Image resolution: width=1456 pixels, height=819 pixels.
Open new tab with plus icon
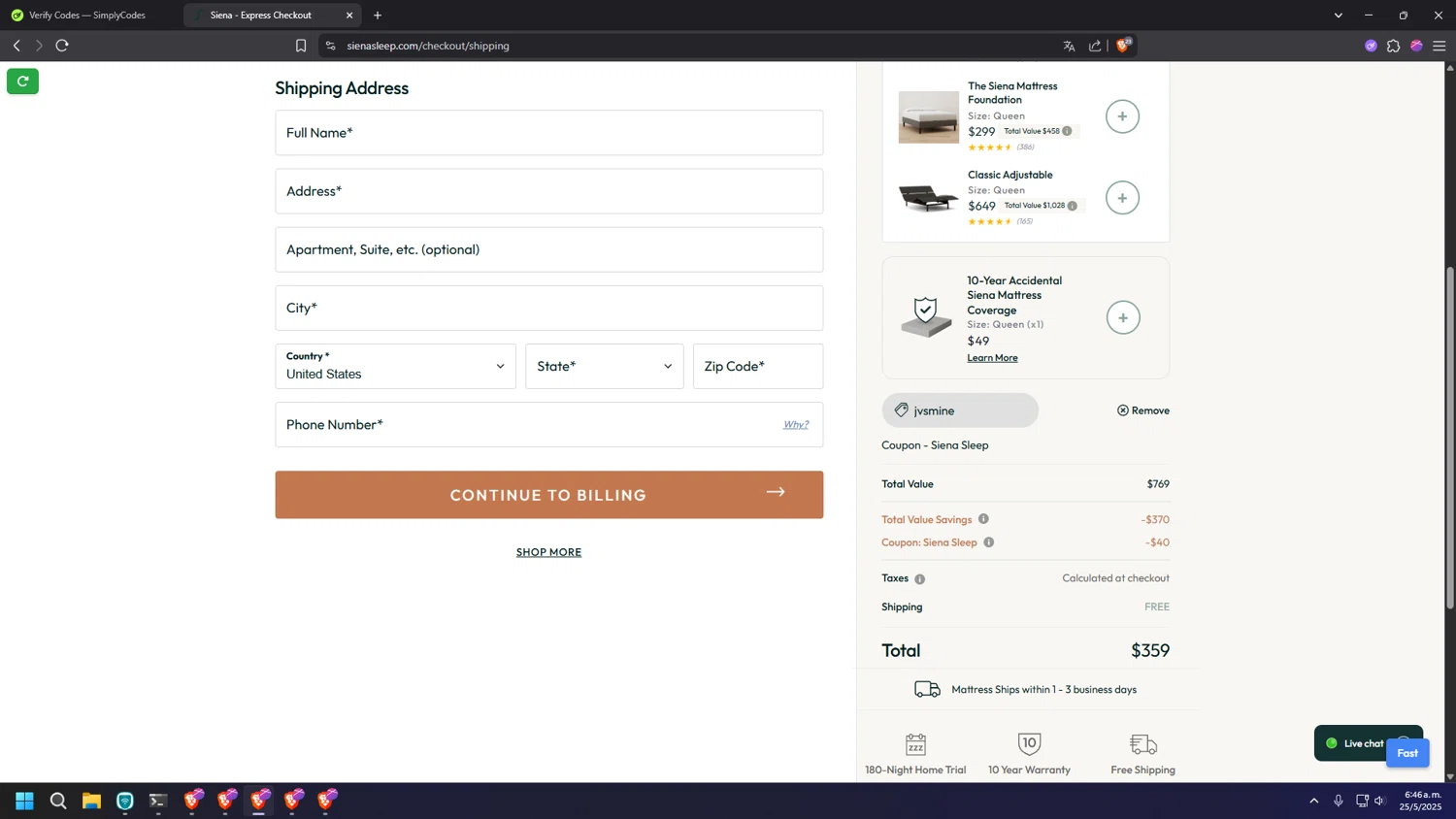coord(378,16)
